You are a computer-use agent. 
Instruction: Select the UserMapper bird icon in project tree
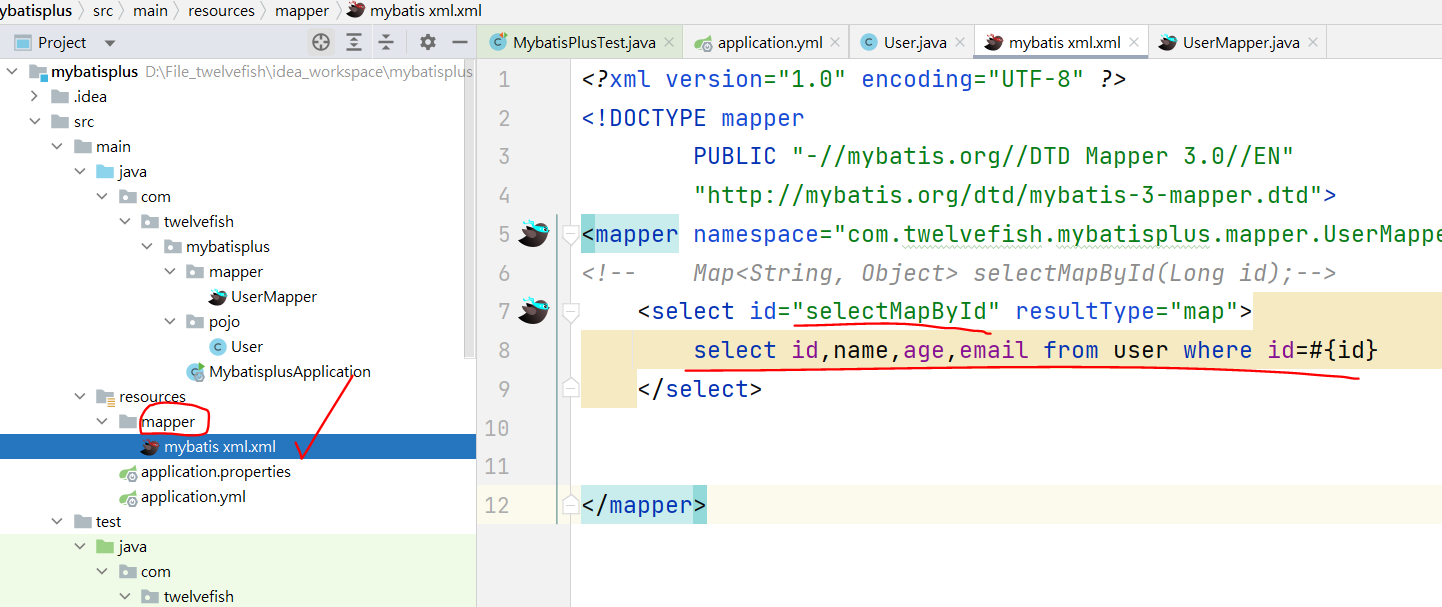217,297
